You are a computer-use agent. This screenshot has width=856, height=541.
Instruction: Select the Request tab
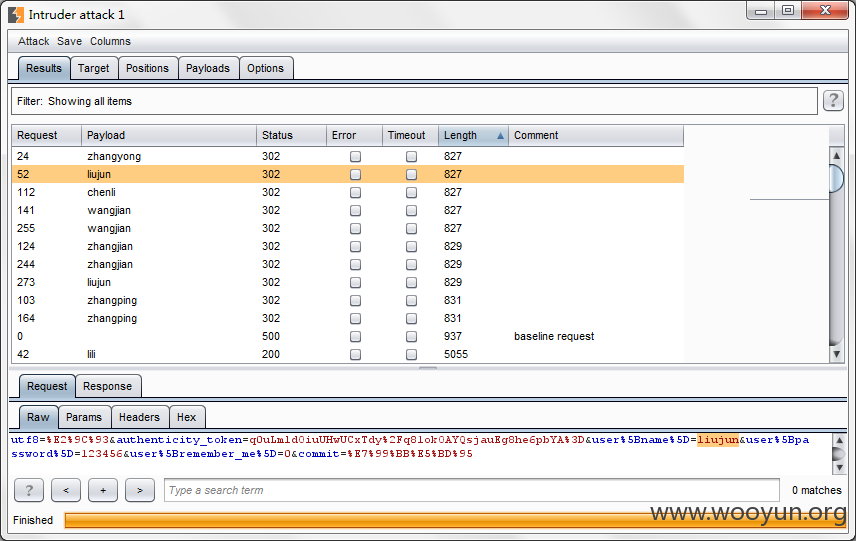click(x=47, y=387)
